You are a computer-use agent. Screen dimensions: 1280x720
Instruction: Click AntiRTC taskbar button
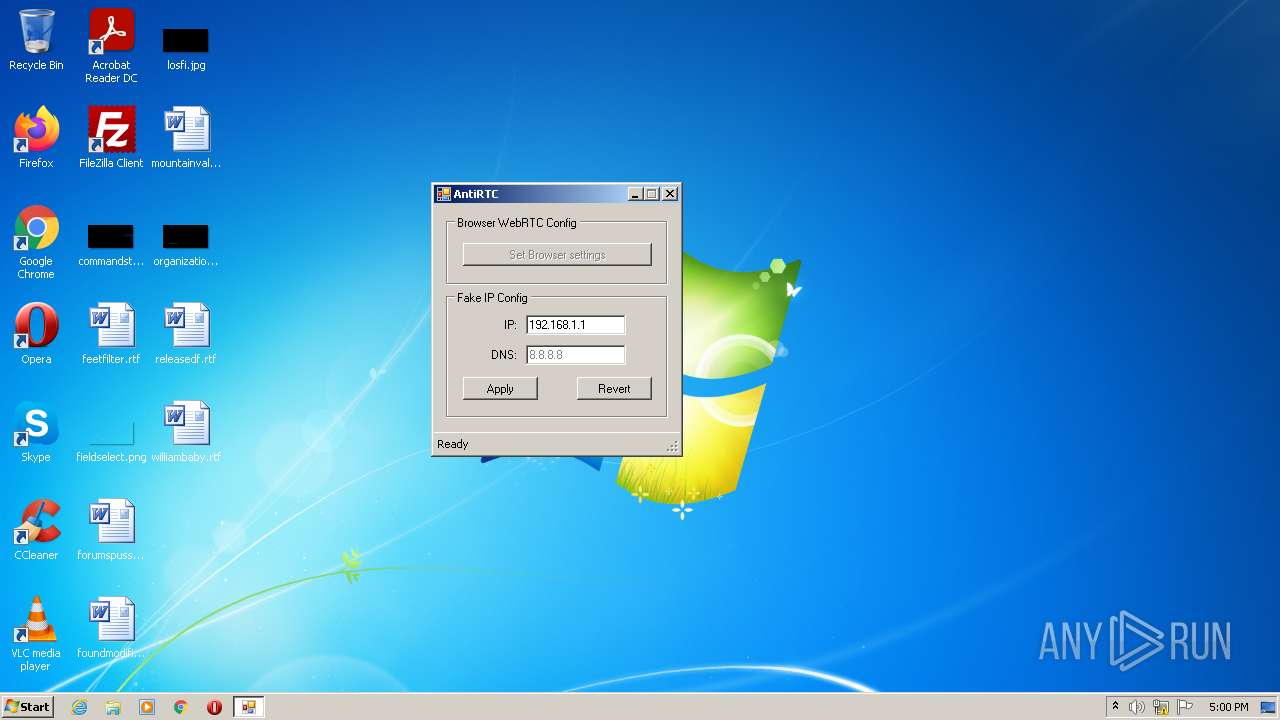[248, 707]
